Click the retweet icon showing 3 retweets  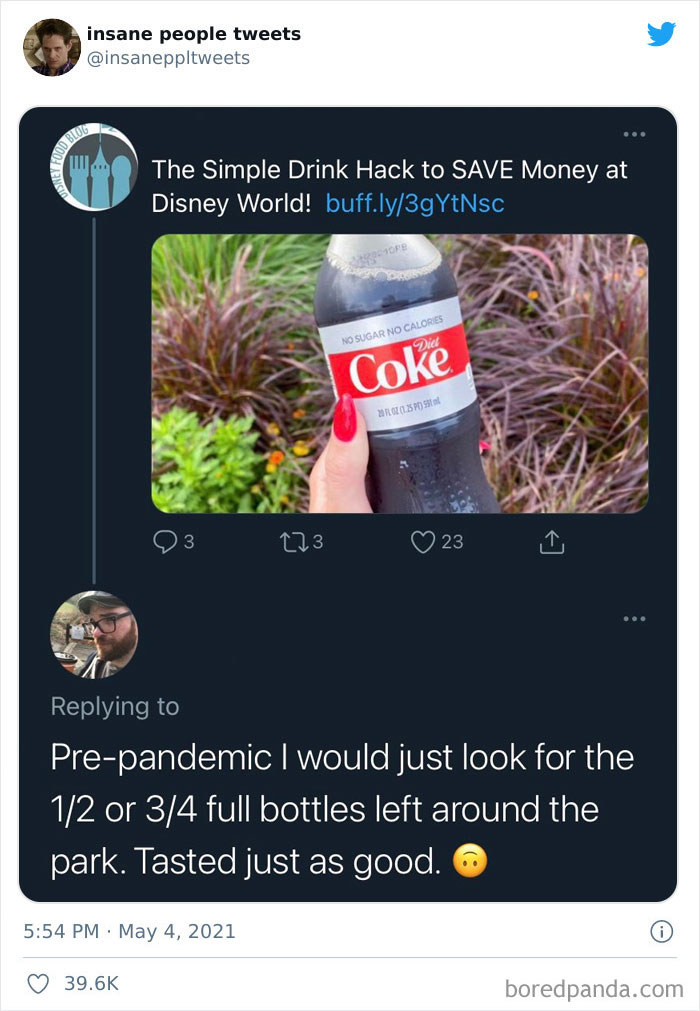click(294, 542)
